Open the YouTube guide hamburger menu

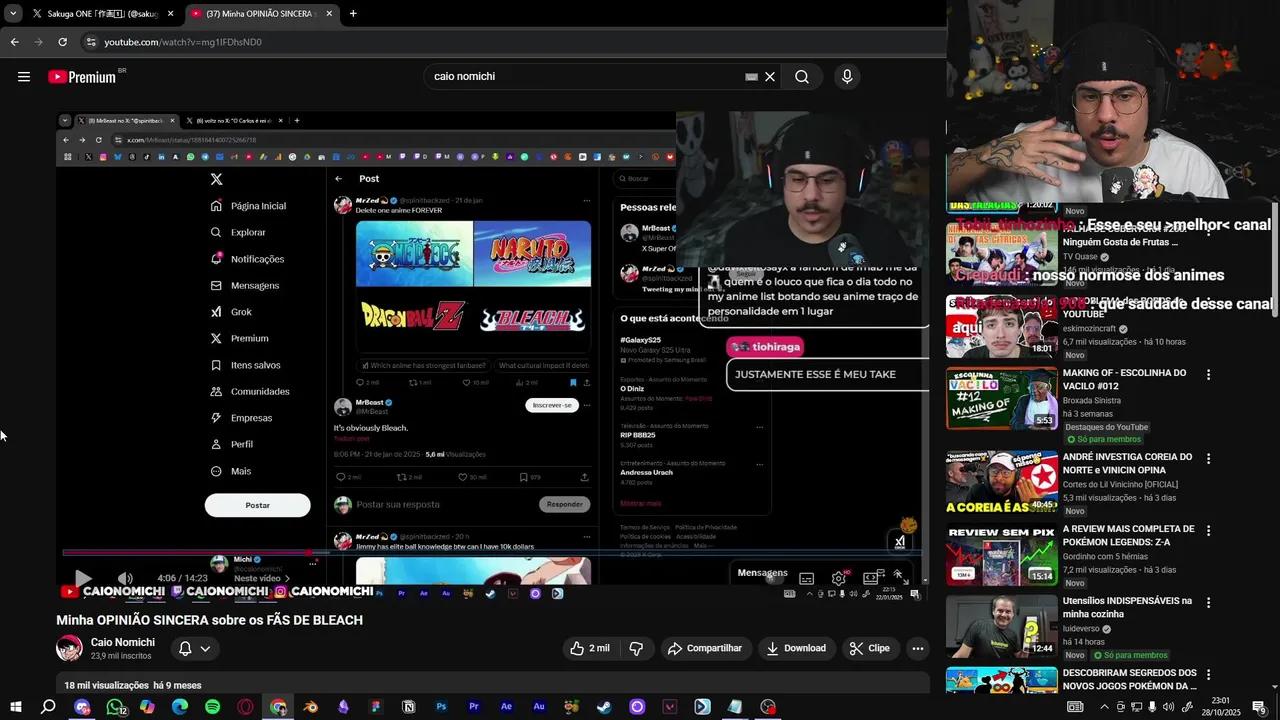[24, 77]
